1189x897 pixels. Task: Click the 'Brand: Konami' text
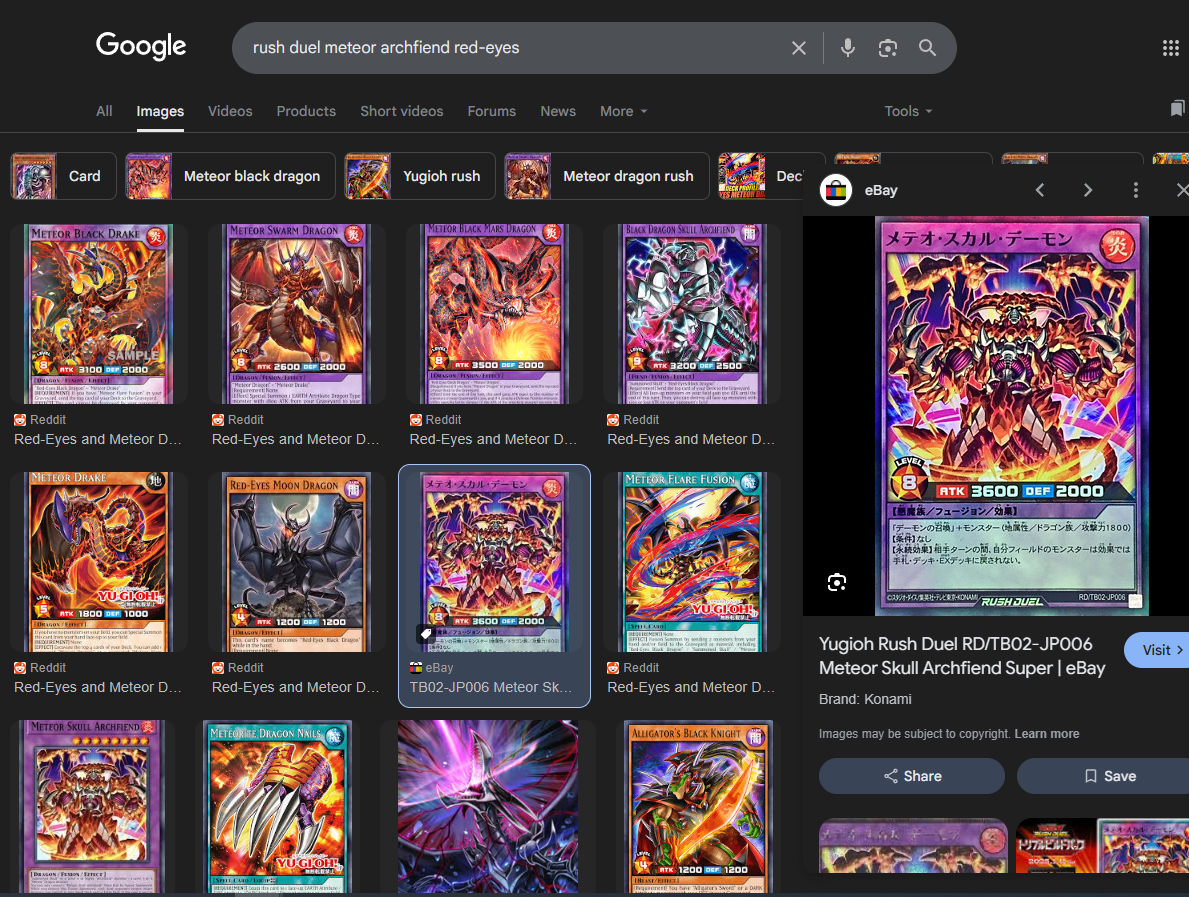(865, 699)
